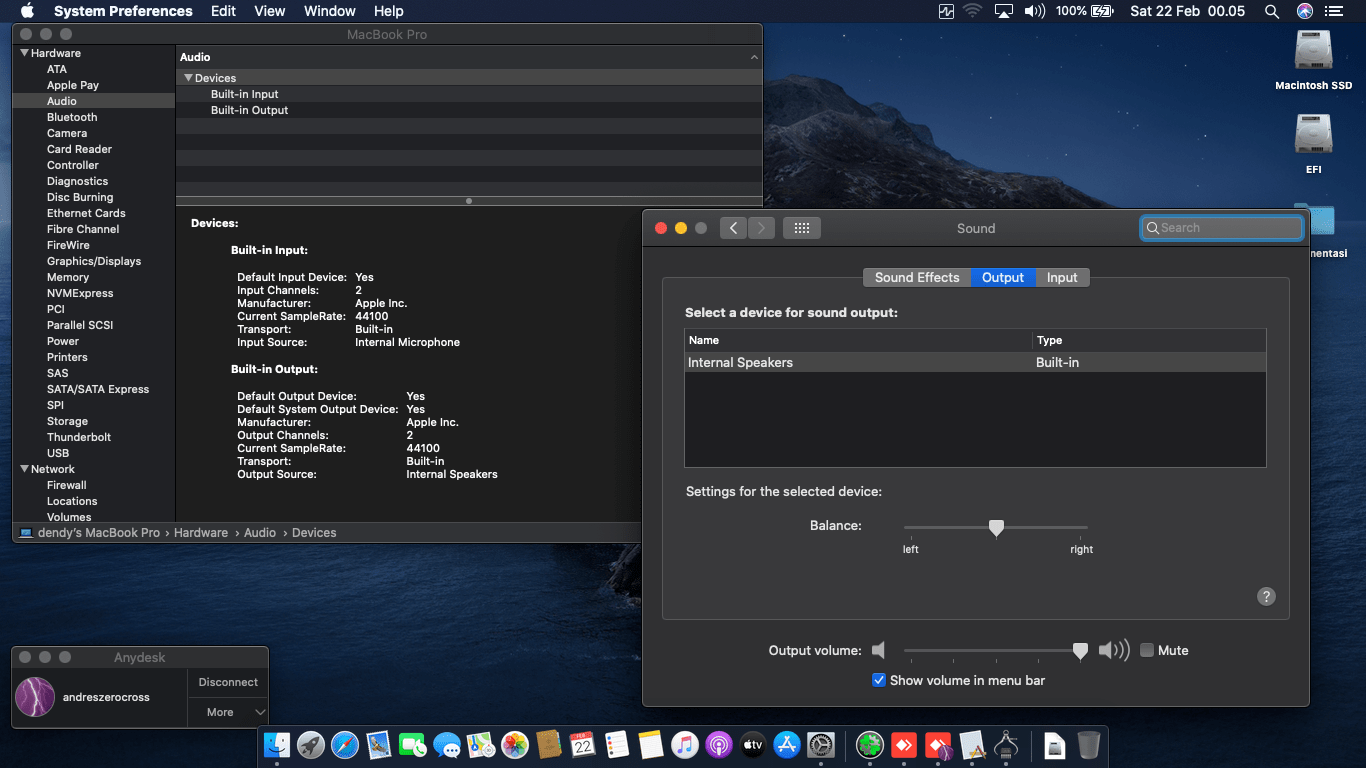This screenshot has width=1366, height=768.
Task: Click forward arrow in Sound window
Action: click(761, 228)
